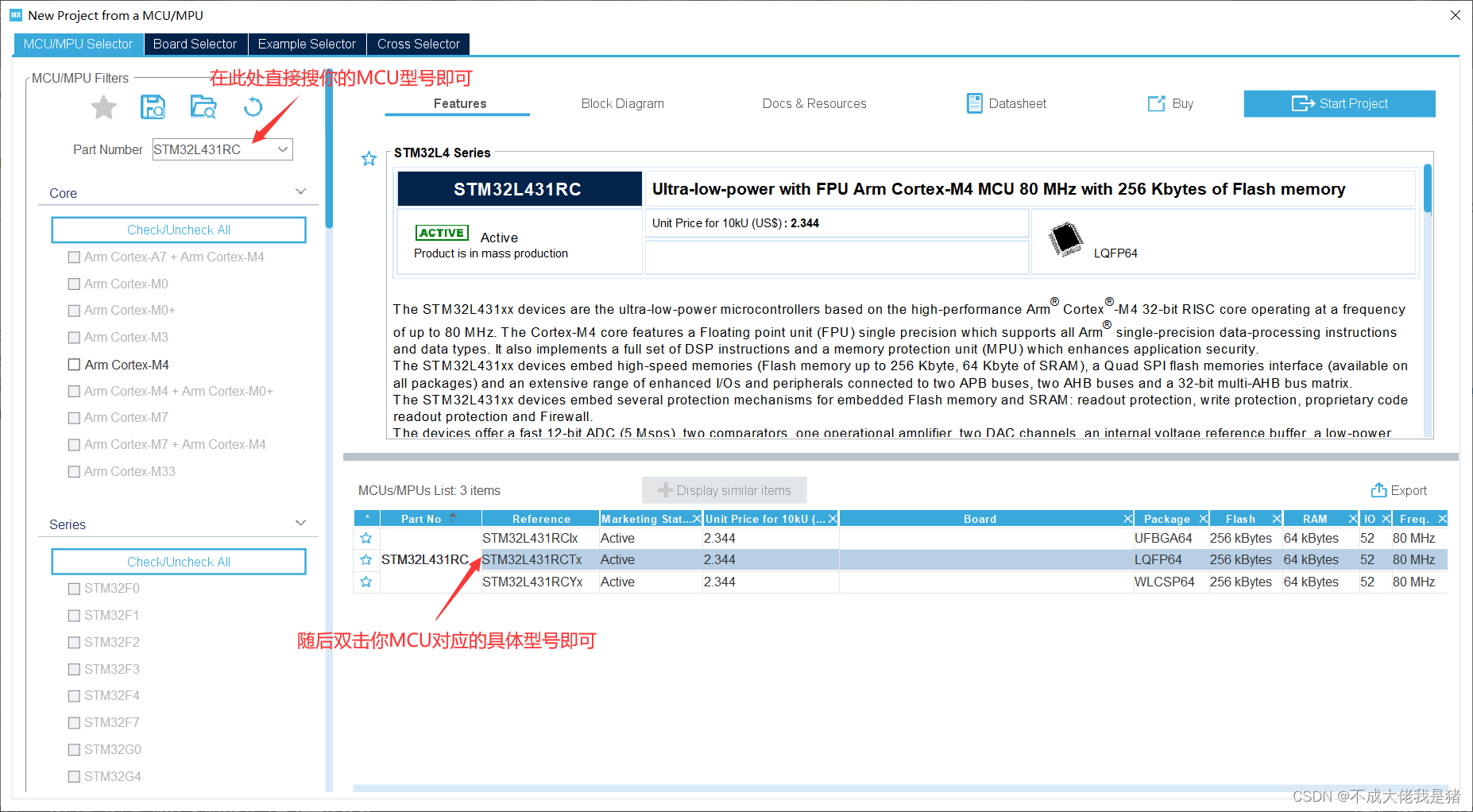Switch to the Cross Selector tab

[x=418, y=44]
